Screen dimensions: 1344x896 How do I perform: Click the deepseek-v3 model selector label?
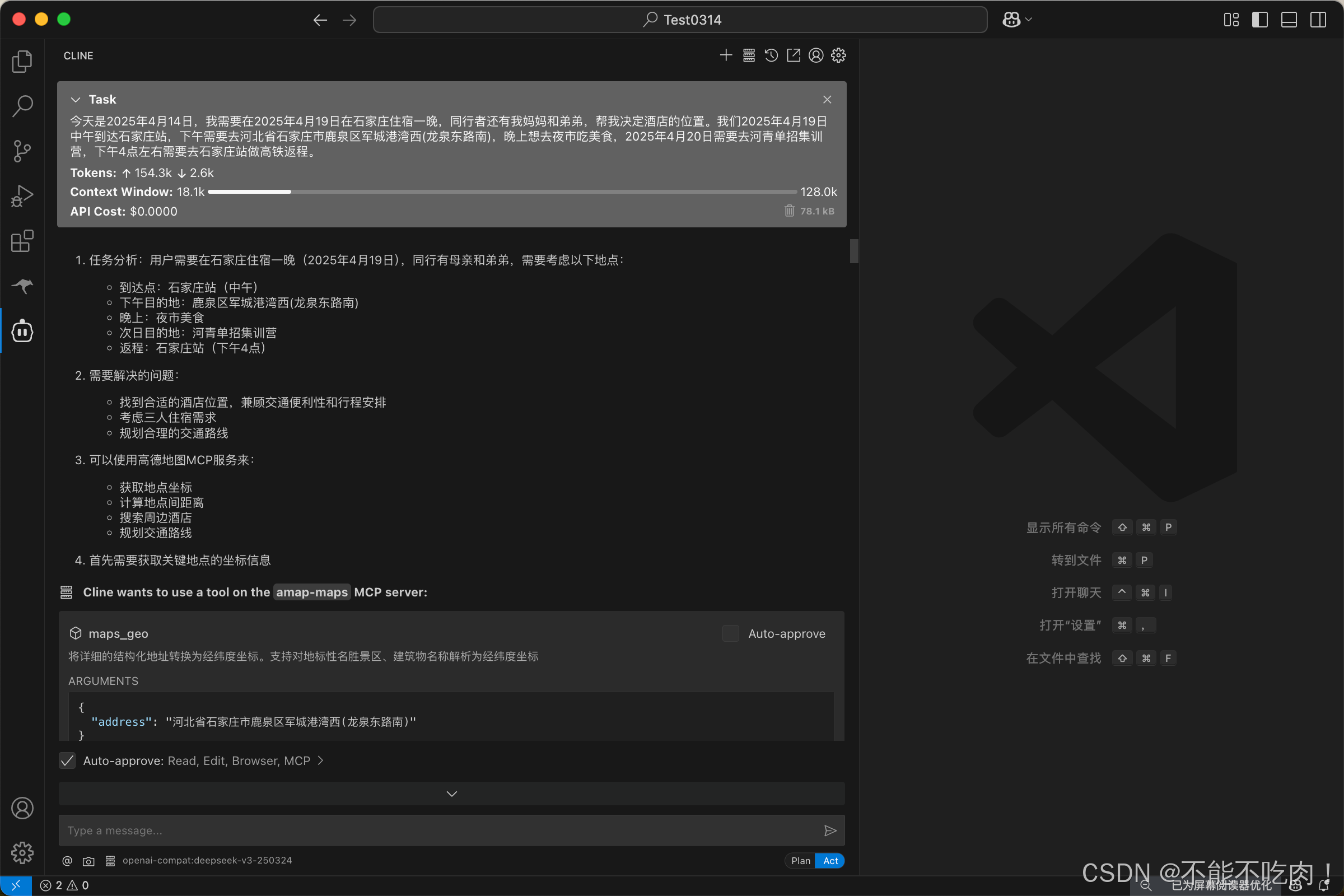pos(207,861)
